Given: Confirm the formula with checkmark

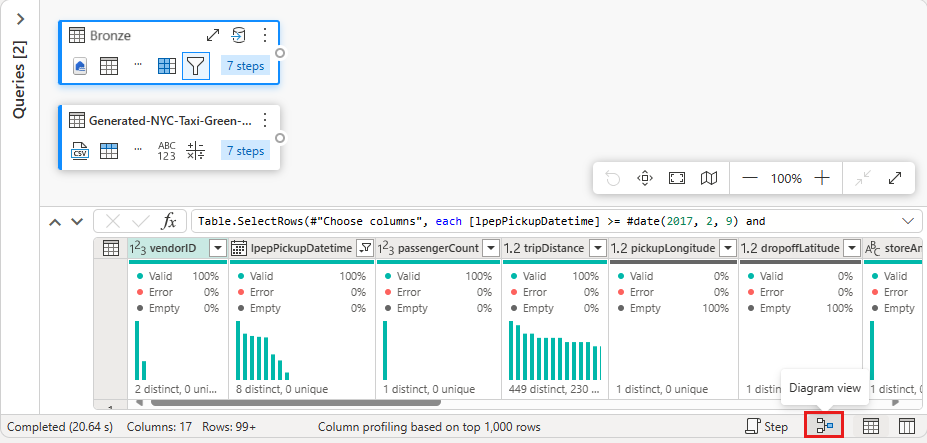Looking at the screenshot, I should point(141,222).
